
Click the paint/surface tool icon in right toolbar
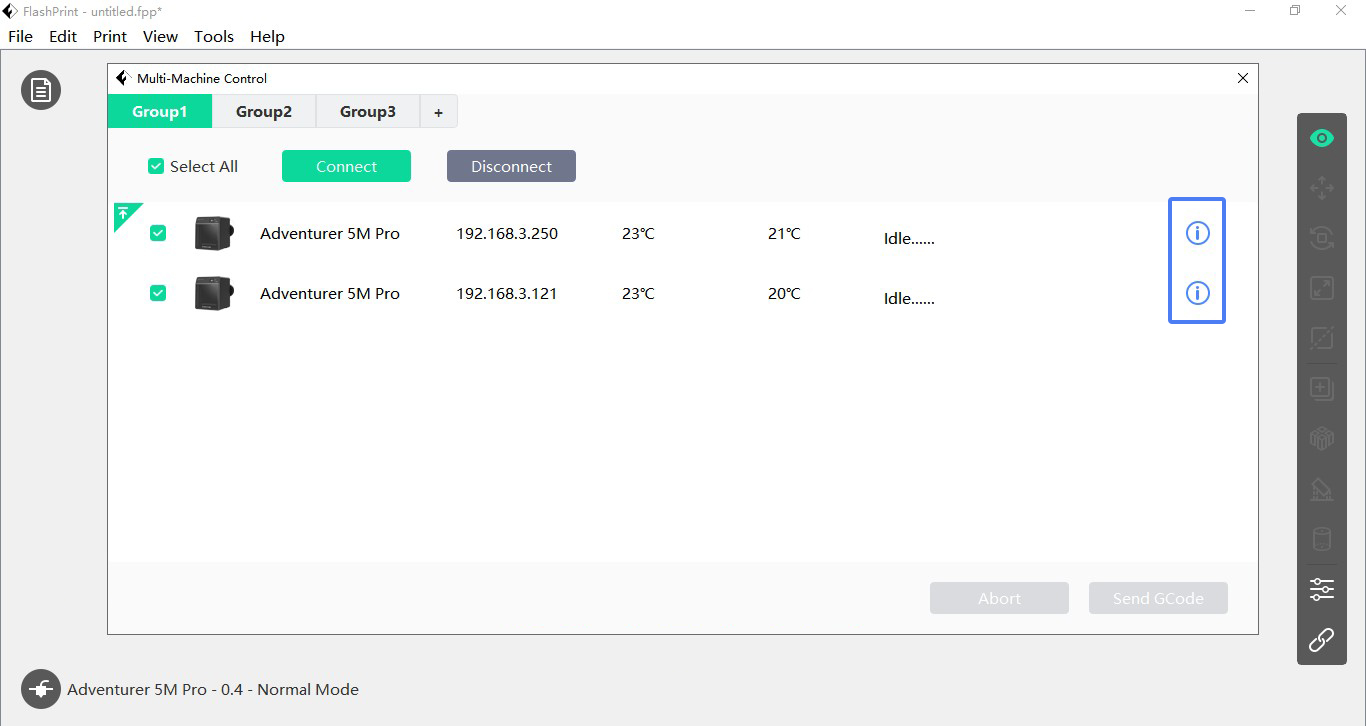click(x=1322, y=489)
